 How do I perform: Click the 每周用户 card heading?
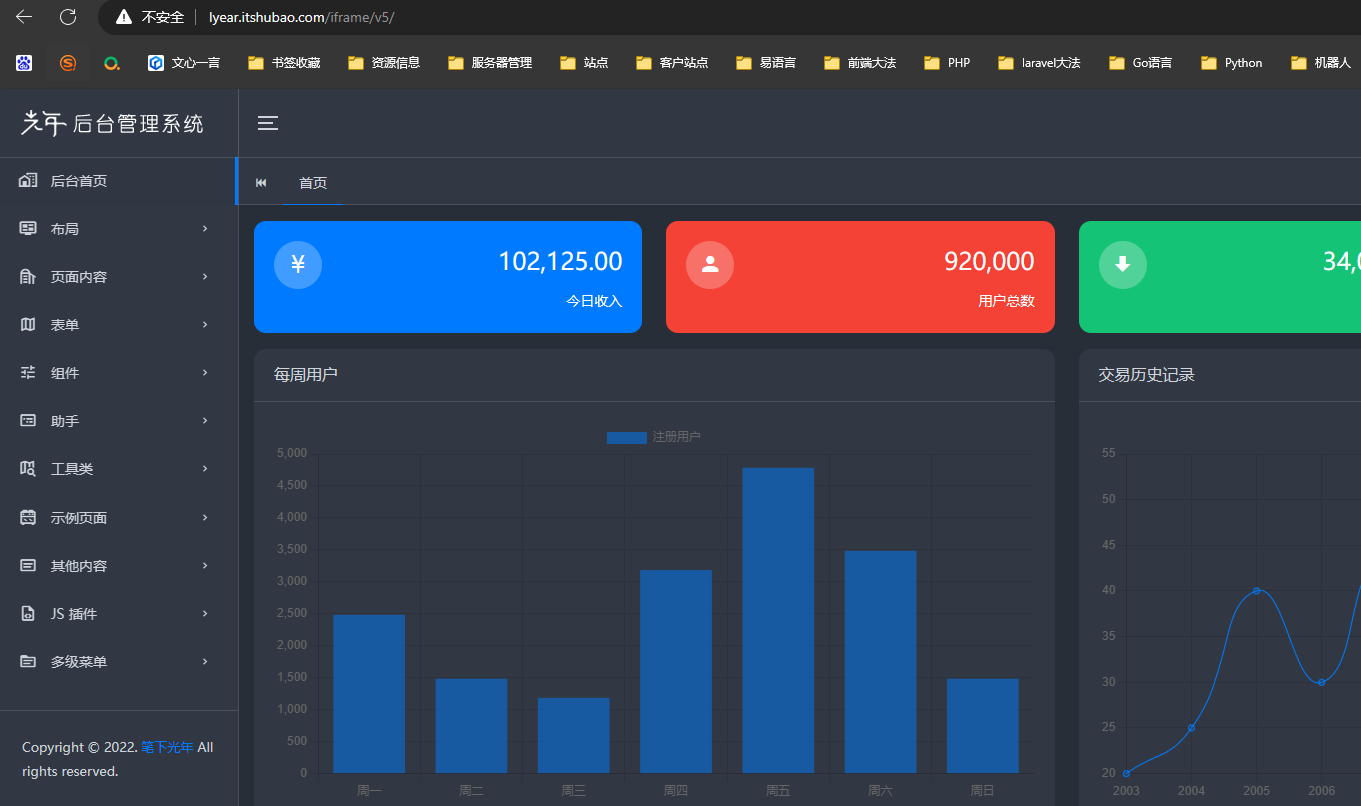306,375
